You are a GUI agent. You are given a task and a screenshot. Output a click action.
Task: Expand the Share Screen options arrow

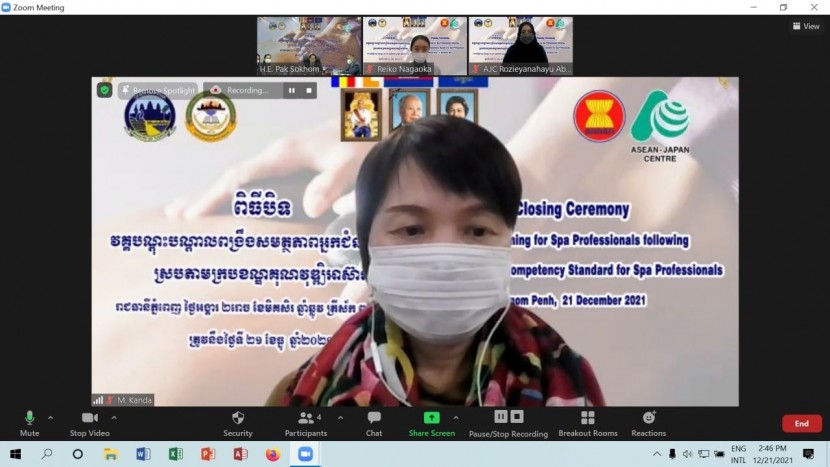click(x=456, y=417)
